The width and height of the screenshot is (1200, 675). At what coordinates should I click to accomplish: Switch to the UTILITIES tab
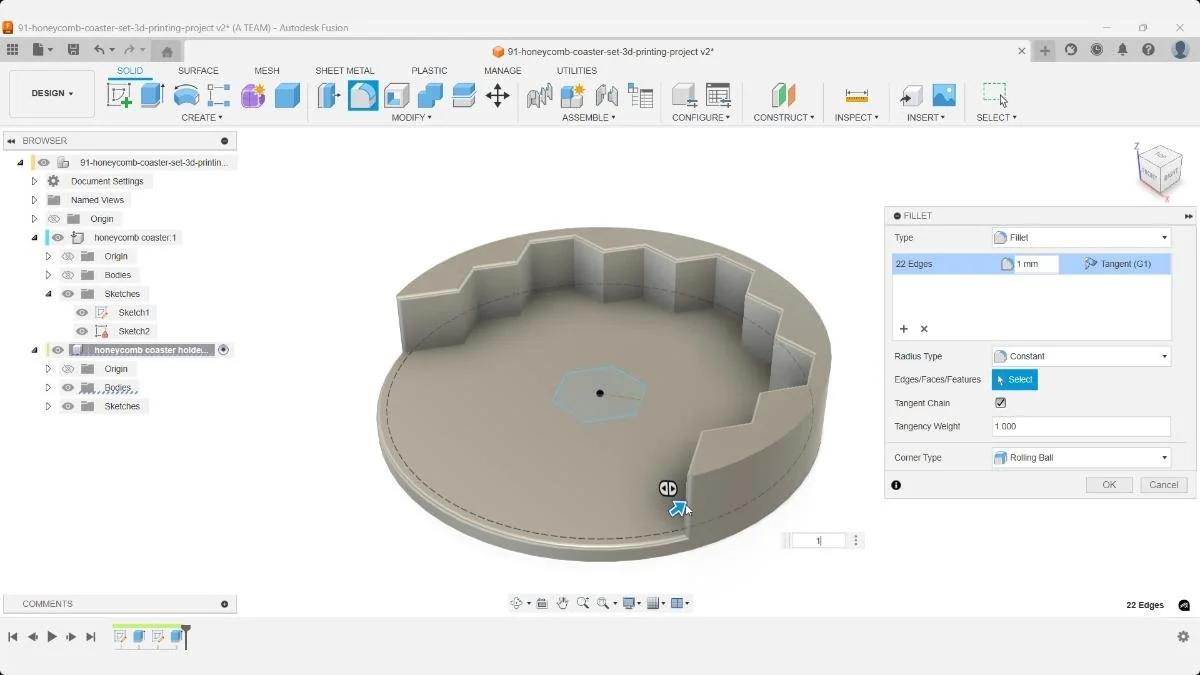coord(577,71)
